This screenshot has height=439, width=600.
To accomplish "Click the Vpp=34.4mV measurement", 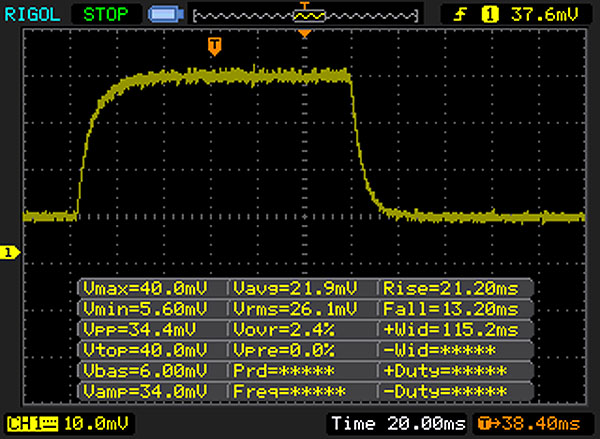I will (x=139, y=330).
